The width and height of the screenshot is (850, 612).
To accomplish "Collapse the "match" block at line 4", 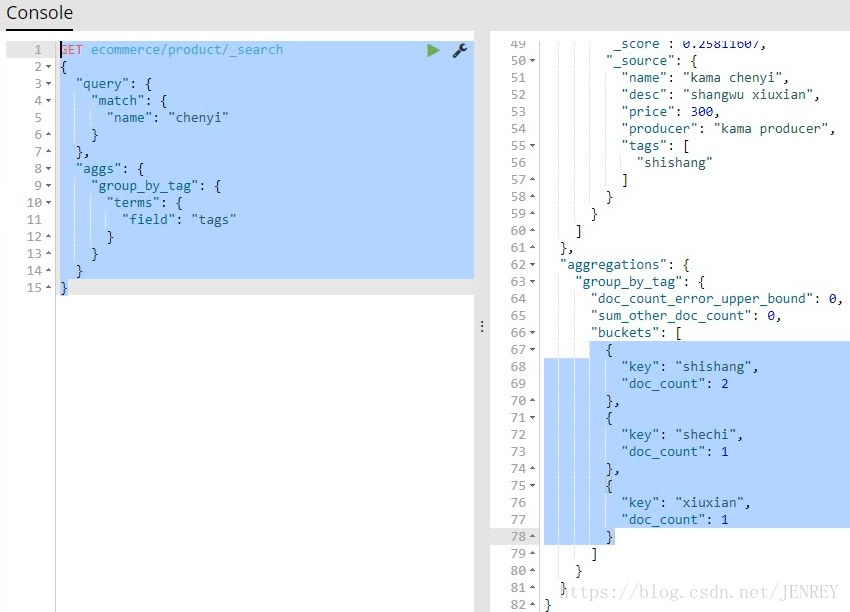I will coord(49,101).
